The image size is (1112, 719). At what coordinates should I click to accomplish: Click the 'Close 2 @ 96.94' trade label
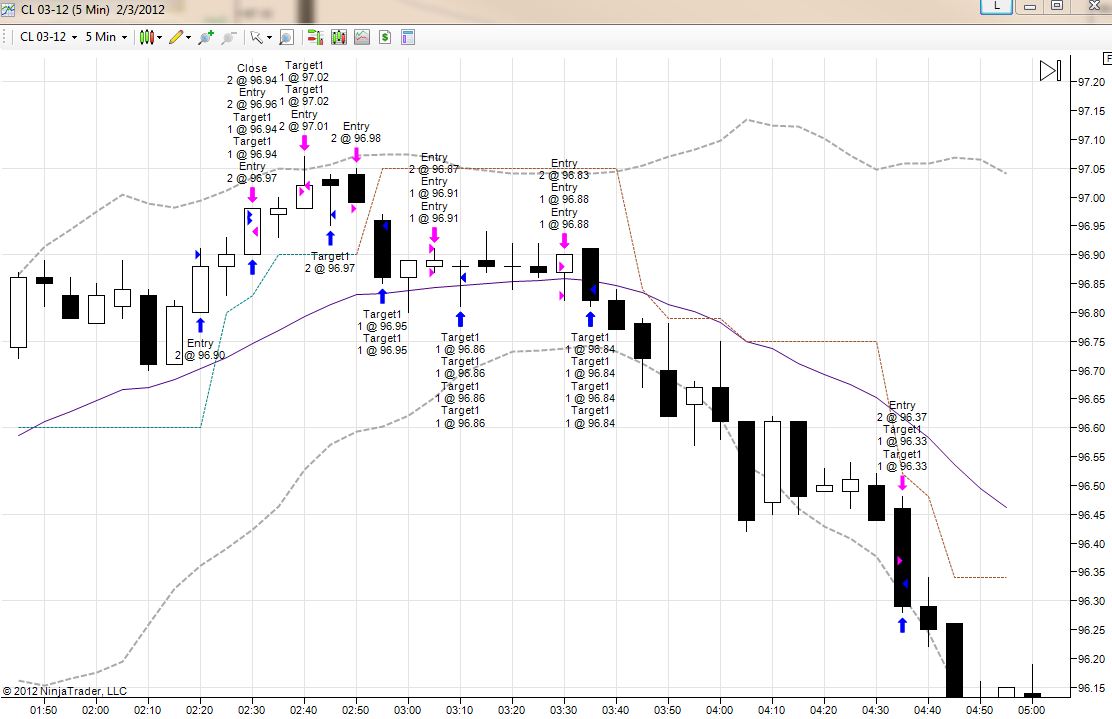pyautogui.click(x=252, y=74)
